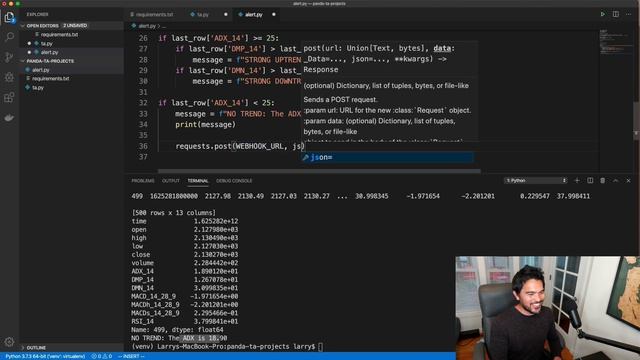Click the editor vertical scrollbar
640x360 pixels.
(636, 120)
